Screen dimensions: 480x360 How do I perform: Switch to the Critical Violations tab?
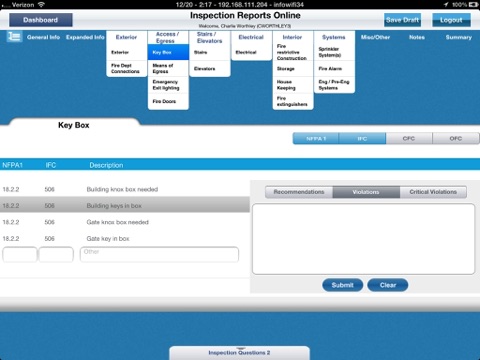coord(433,192)
